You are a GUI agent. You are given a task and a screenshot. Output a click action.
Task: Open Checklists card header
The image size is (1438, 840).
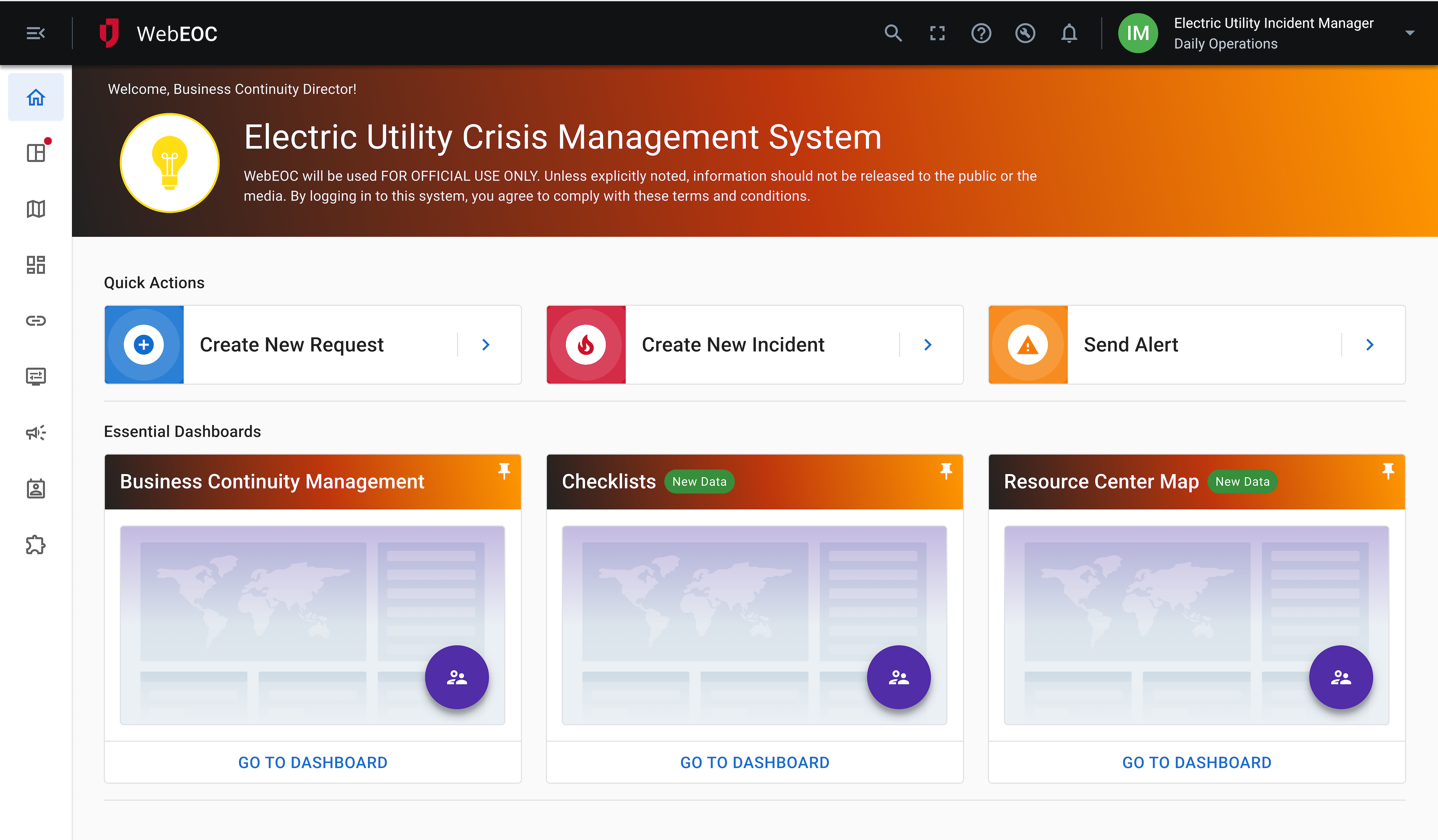(755, 482)
